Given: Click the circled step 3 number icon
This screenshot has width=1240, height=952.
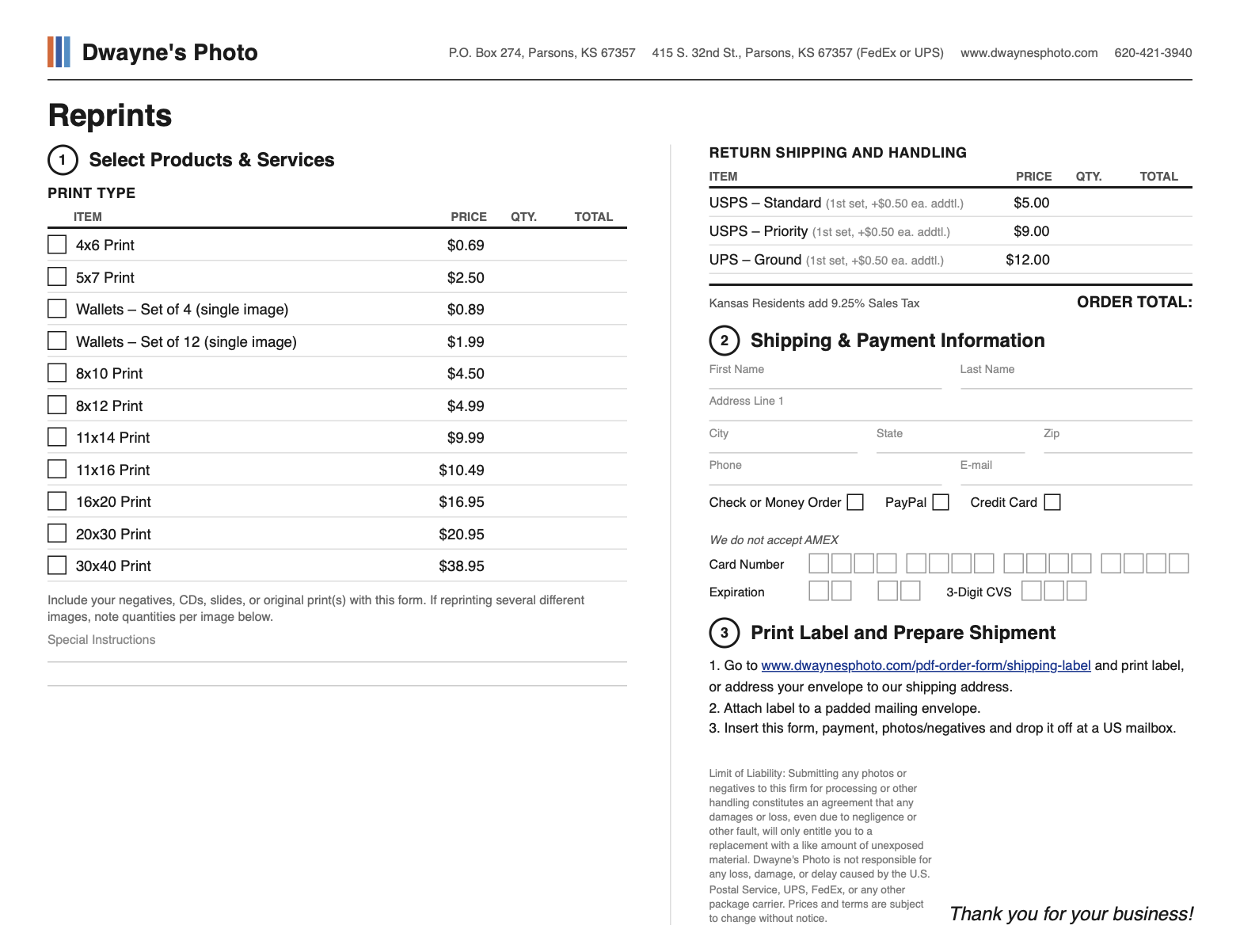Looking at the screenshot, I should tap(724, 633).
